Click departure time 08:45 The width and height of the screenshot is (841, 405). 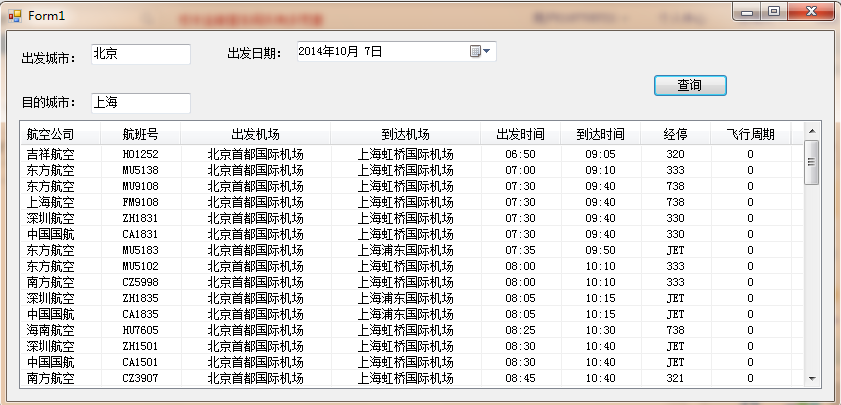(x=520, y=378)
